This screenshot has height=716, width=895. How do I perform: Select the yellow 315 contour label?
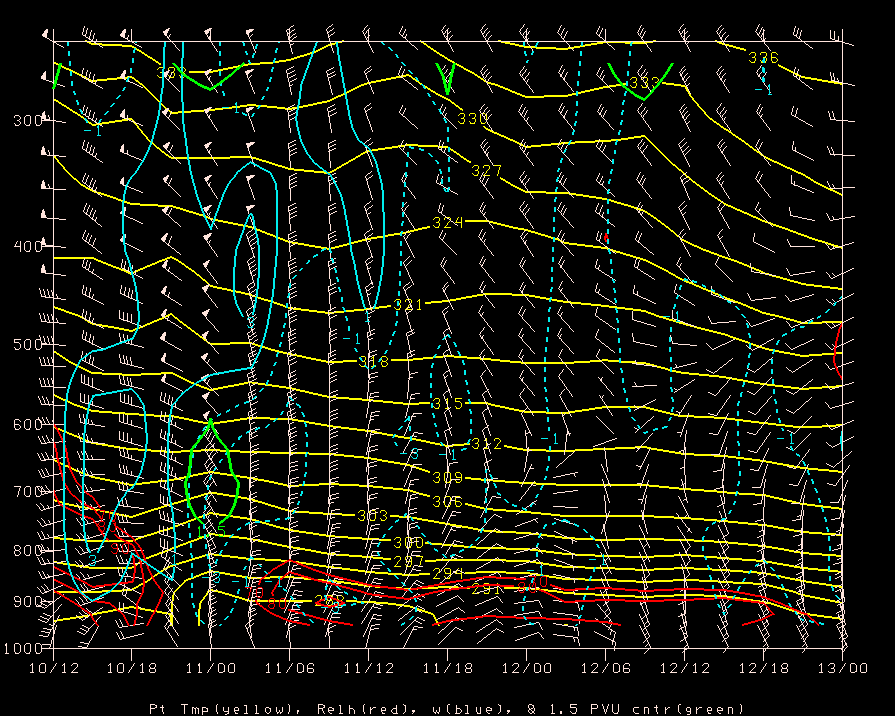click(x=448, y=404)
